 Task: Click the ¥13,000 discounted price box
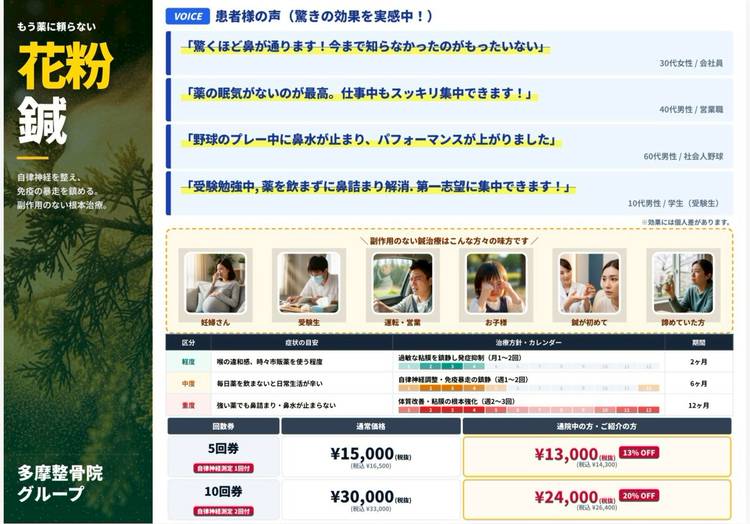(x=596, y=457)
